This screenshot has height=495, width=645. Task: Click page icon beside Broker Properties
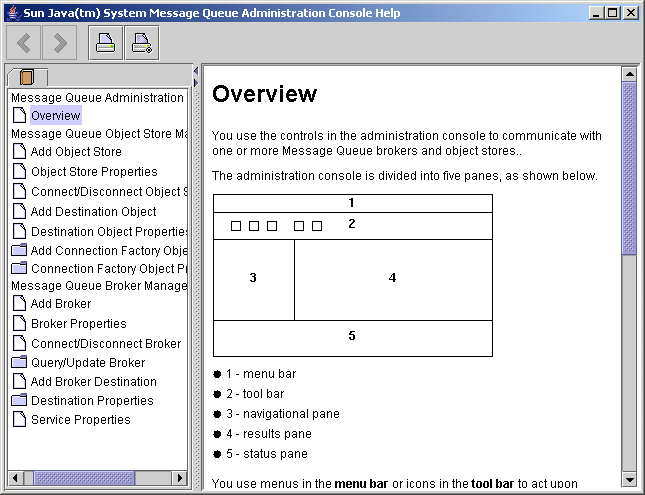(x=19, y=323)
